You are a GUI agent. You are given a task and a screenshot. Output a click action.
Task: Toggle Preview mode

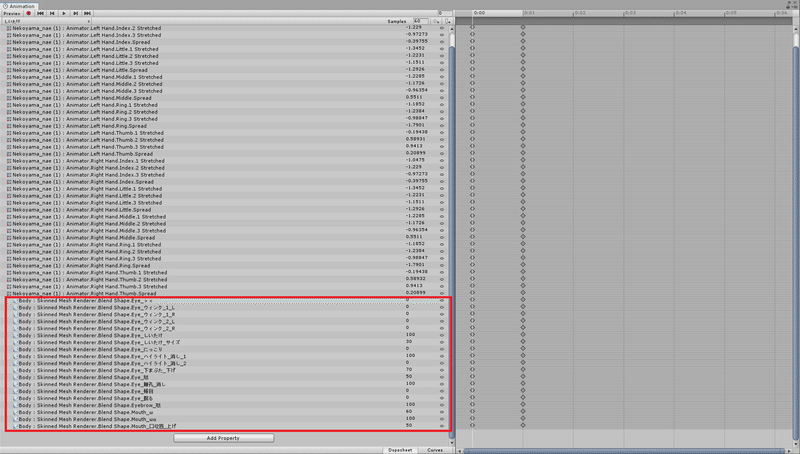tap(12, 13)
